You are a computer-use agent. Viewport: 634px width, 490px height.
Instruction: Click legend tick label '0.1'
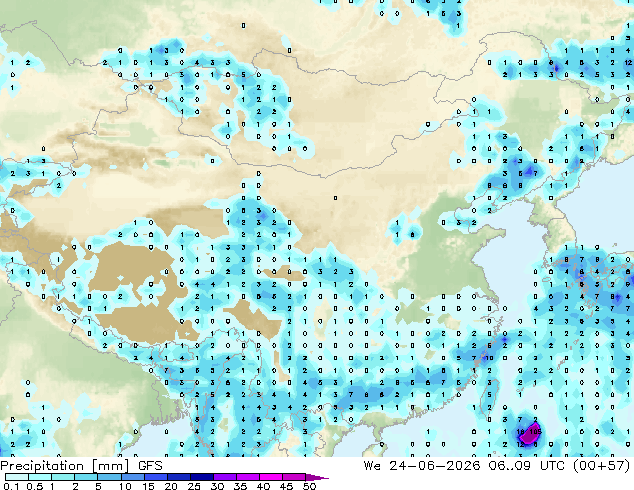click(x=12, y=486)
